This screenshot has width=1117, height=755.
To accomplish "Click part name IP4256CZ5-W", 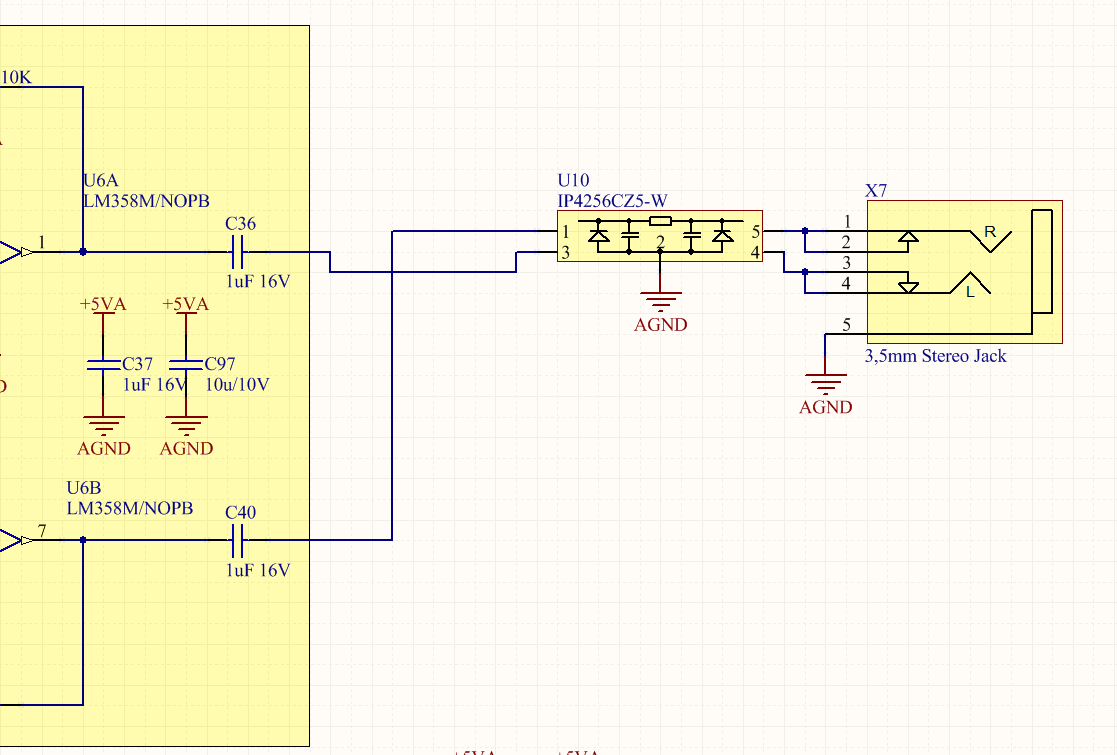I will click(613, 201).
